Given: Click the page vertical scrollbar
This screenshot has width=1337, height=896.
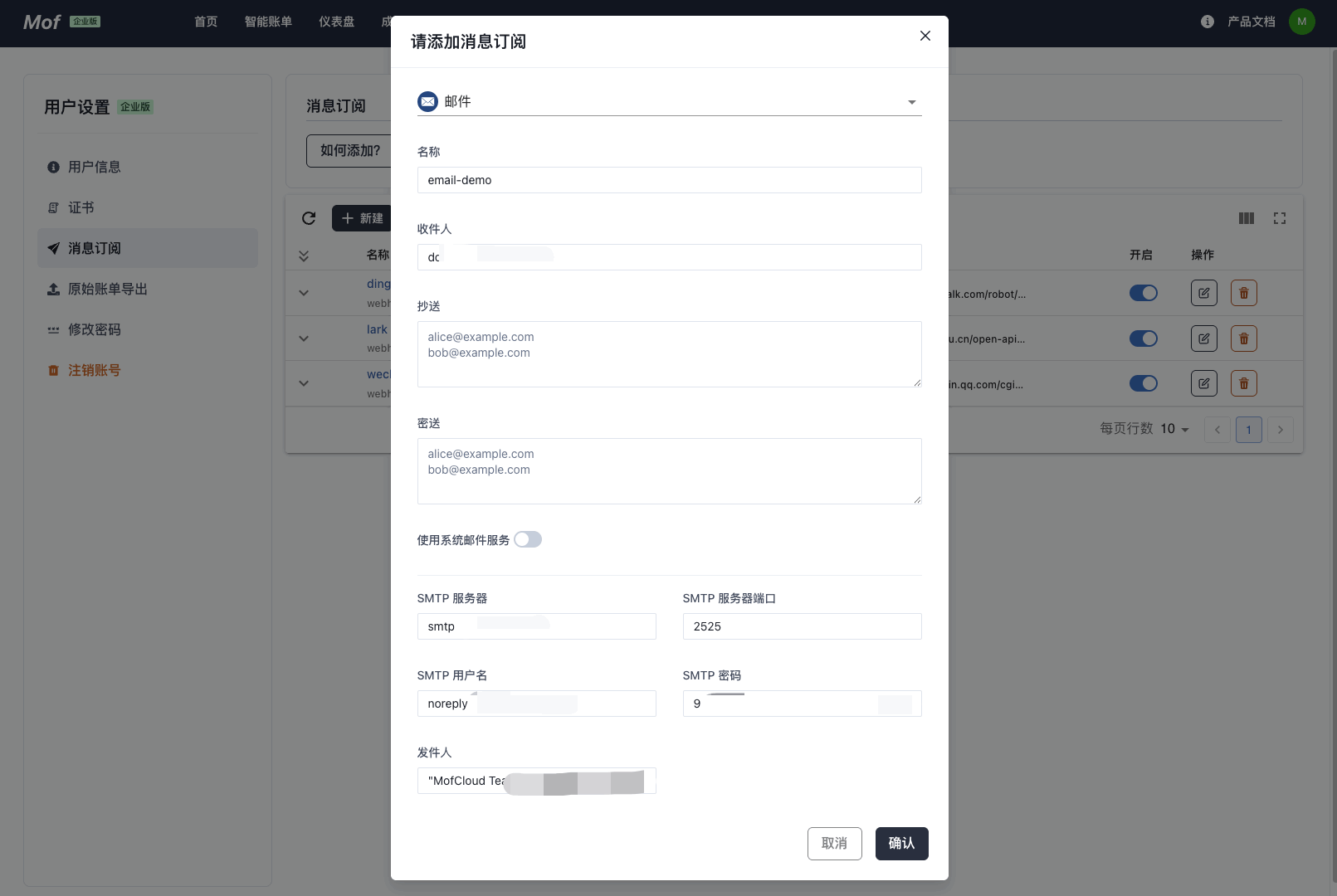Looking at the screenshot, I should tap(1334, 465).
